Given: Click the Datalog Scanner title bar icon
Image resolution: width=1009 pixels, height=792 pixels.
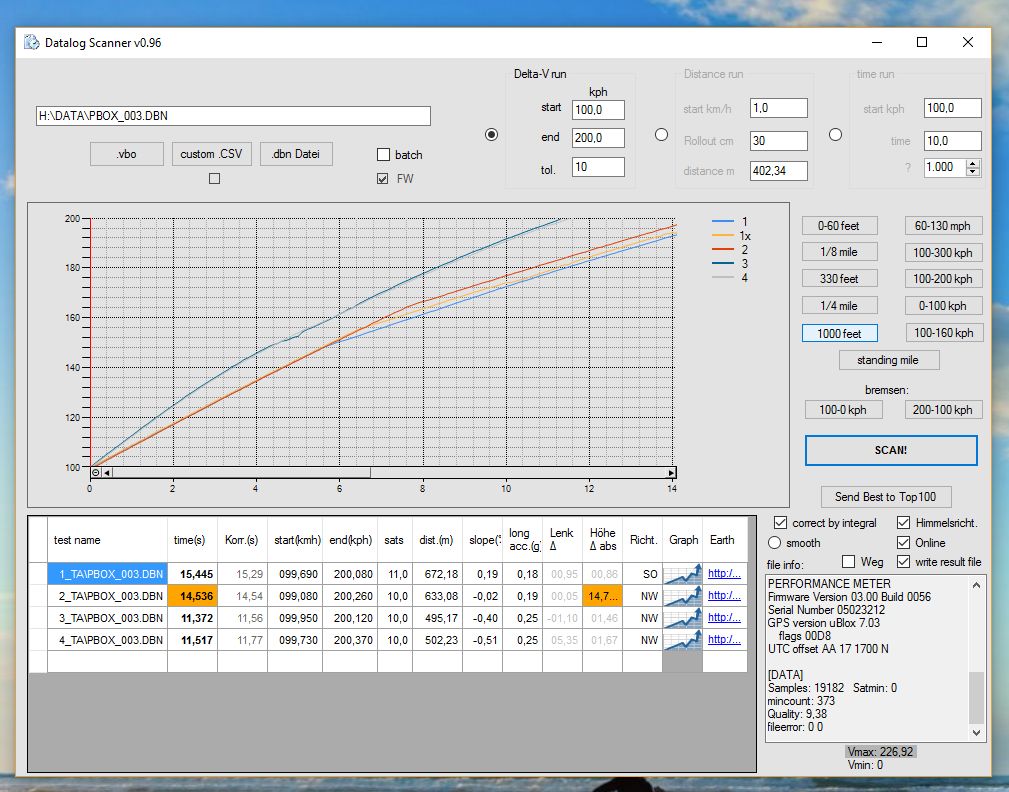Looking at the screenshot, I should pos(32,43).
